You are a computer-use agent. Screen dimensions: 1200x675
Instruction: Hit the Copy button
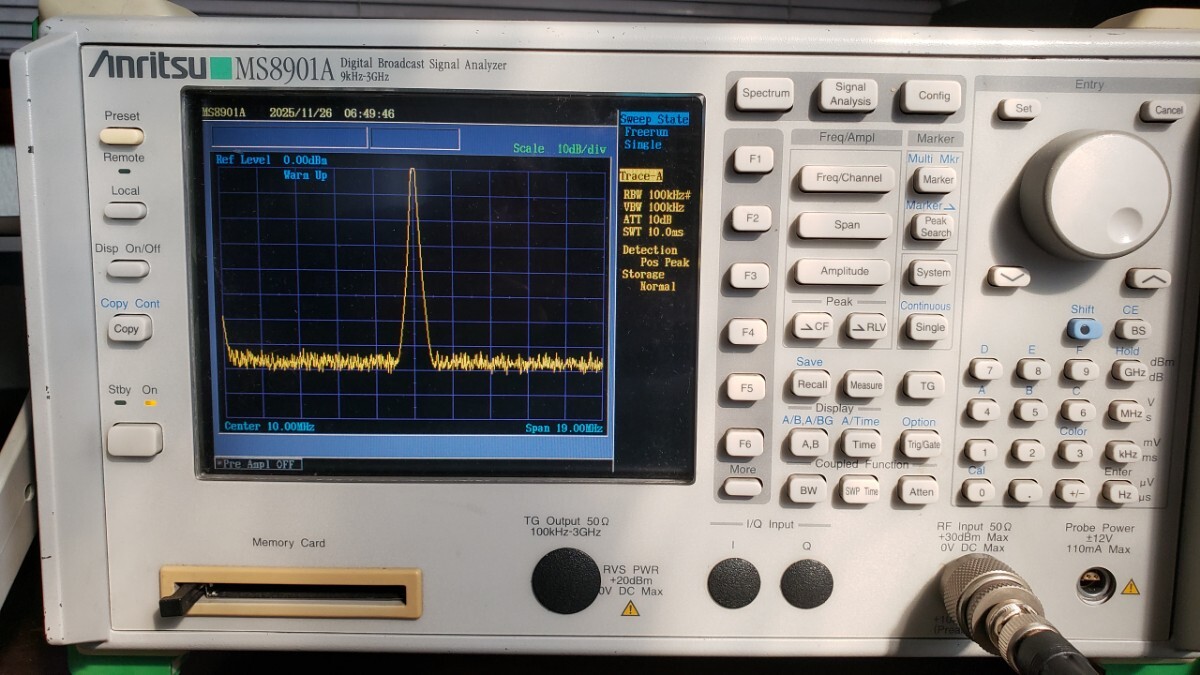pos(129,328)
